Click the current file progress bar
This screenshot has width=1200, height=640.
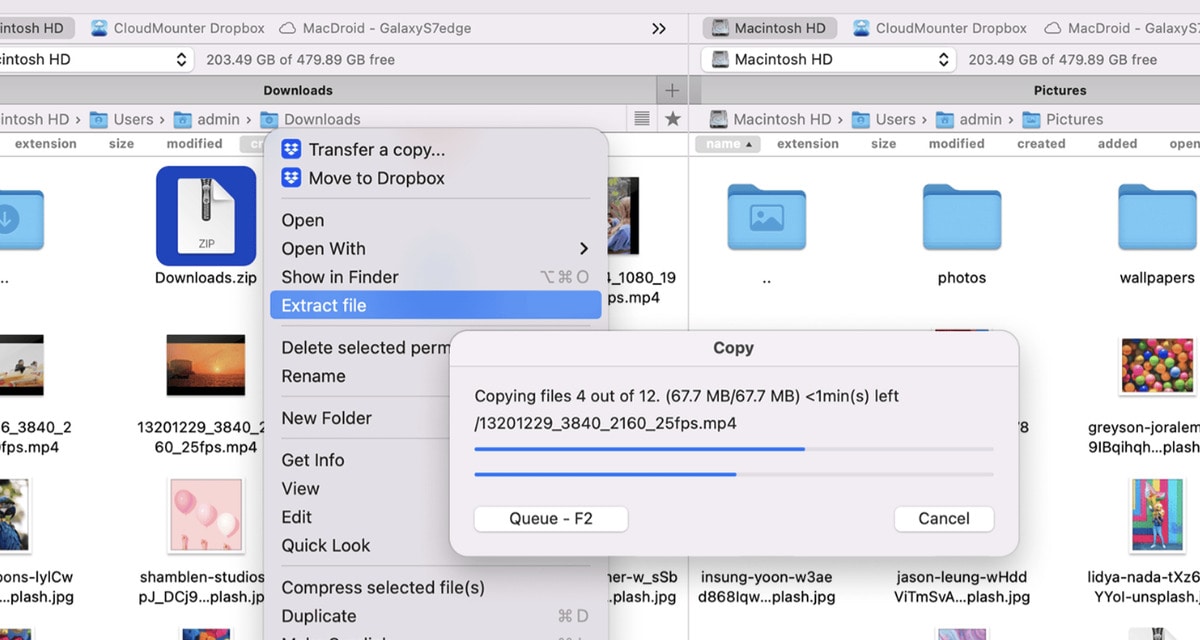(734, 449)
